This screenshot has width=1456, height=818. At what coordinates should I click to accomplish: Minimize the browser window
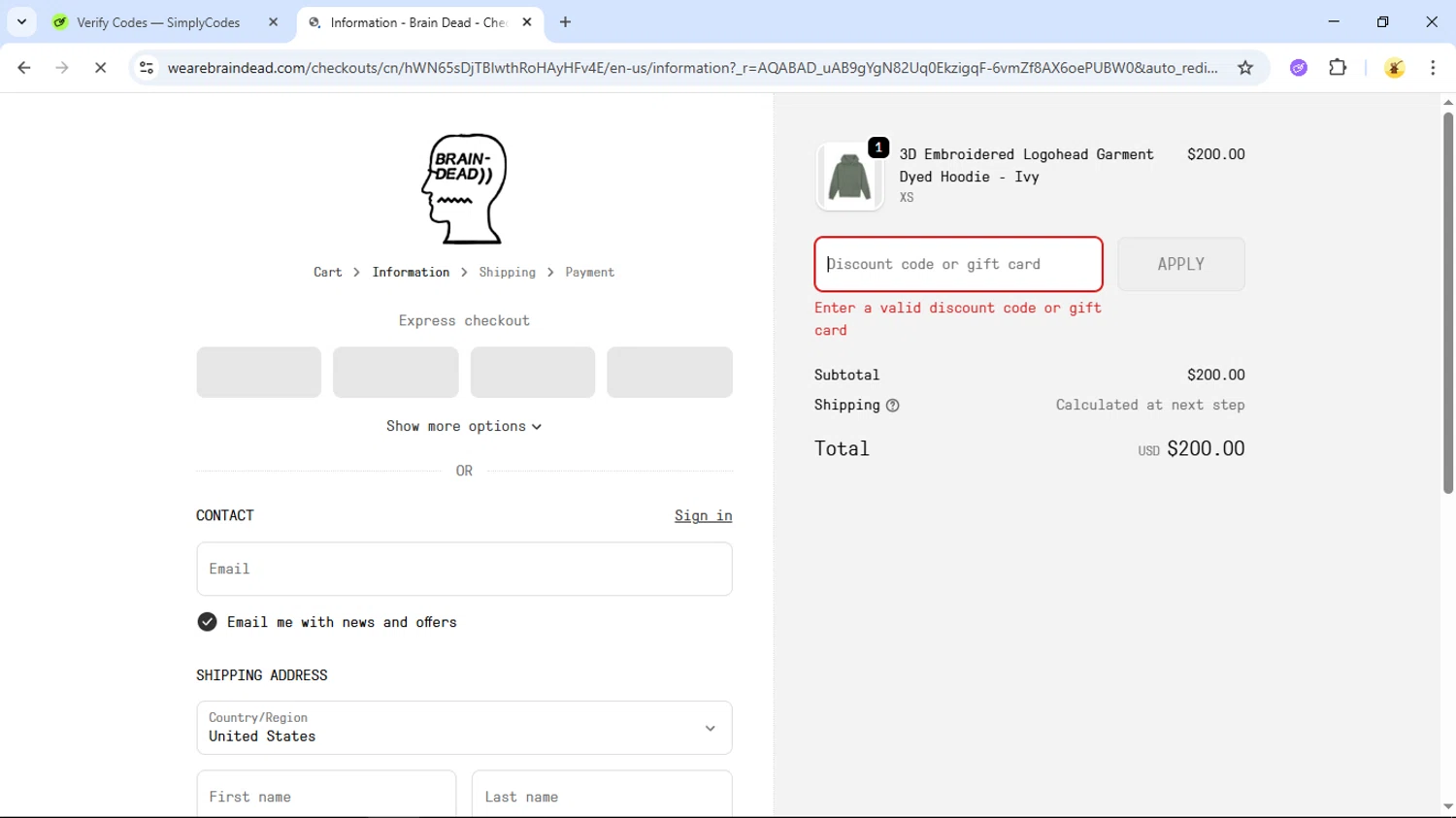tap(1334, 21)
